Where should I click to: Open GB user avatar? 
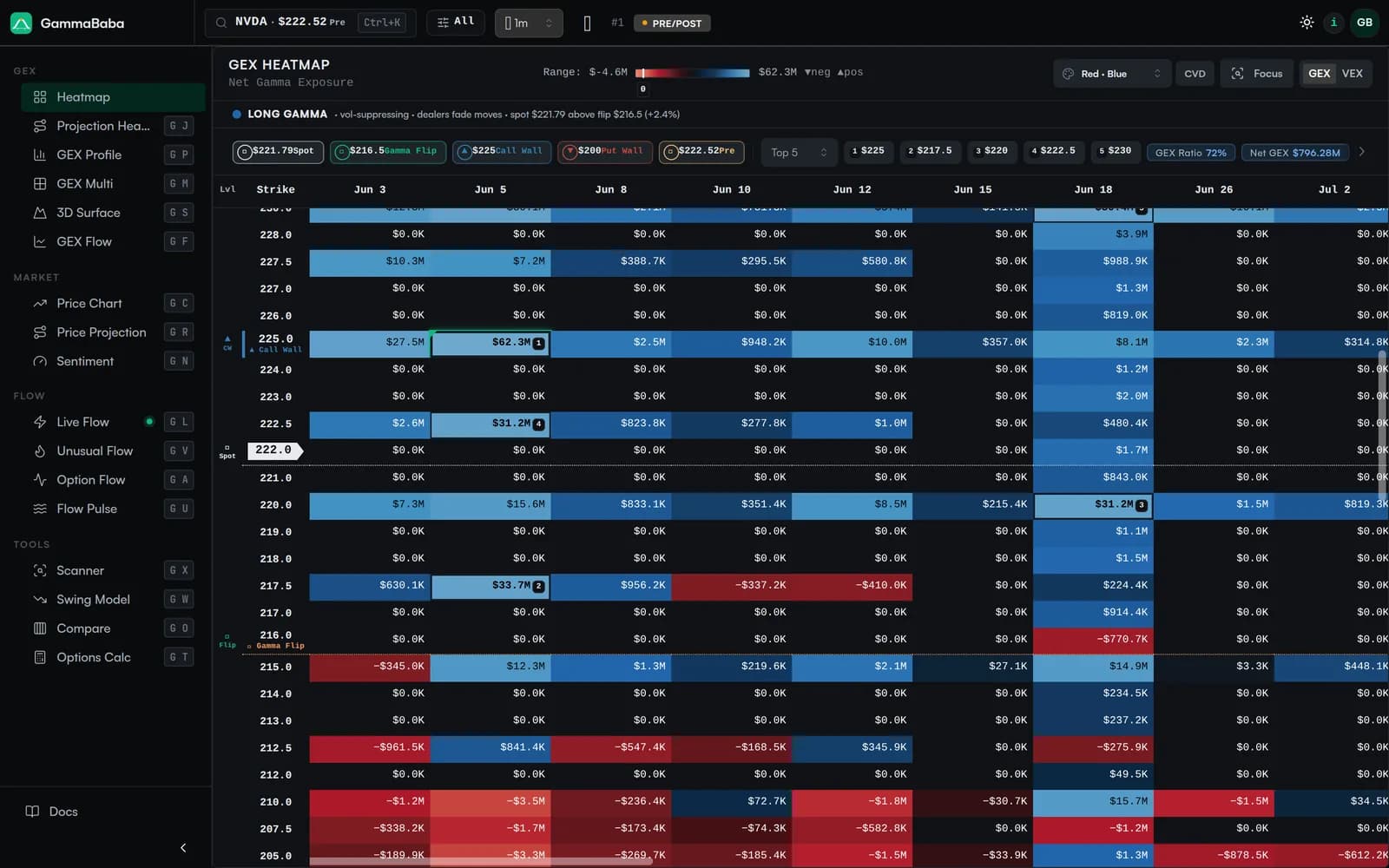1365,23
